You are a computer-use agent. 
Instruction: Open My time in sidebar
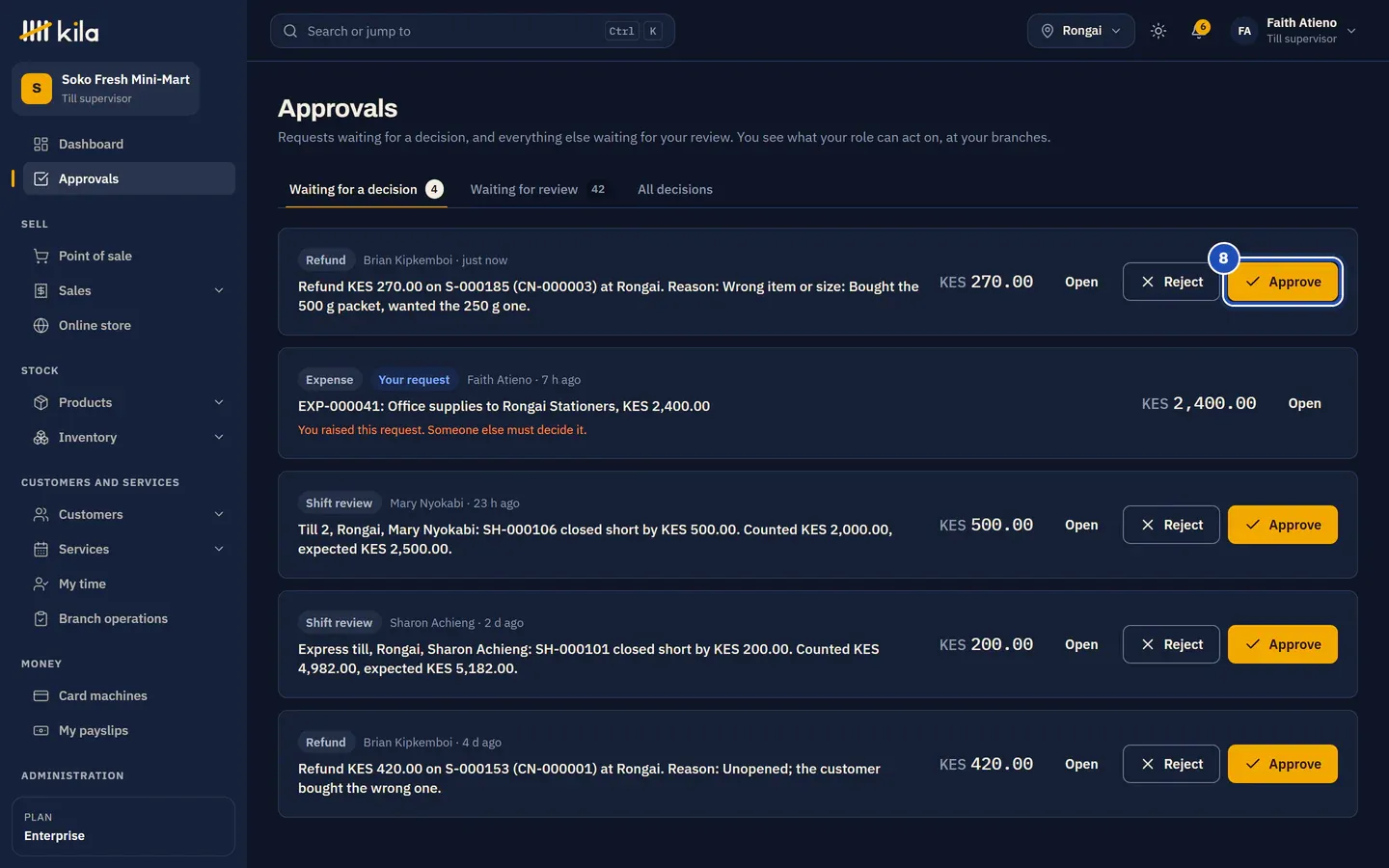123,583
